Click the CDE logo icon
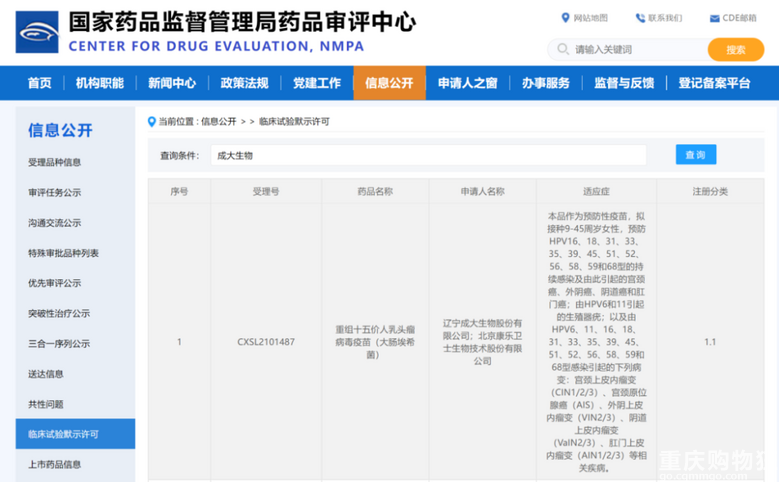The image size is (779, 482). click(x=37, y=32)
